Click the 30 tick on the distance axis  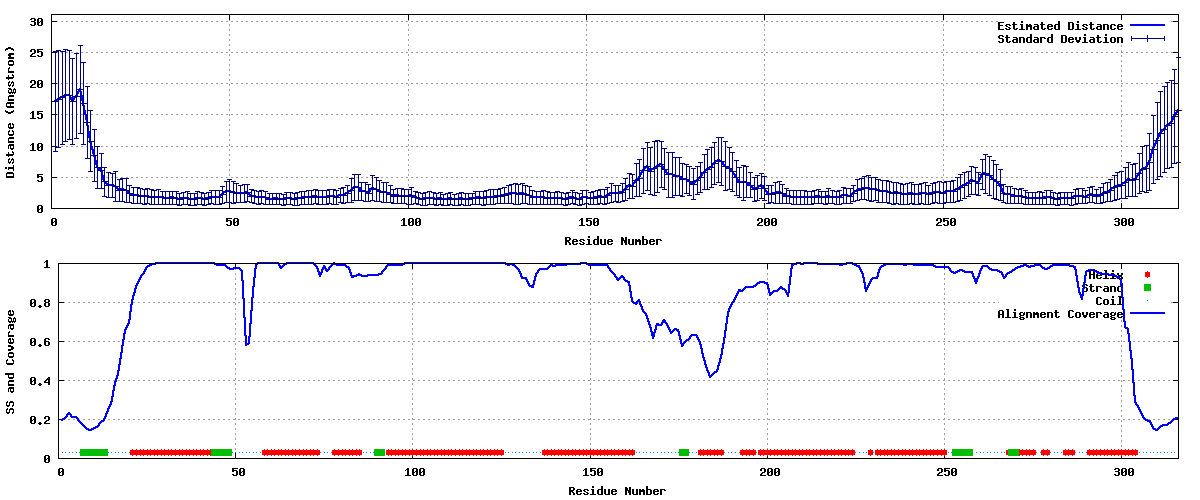tap(37, 21)
